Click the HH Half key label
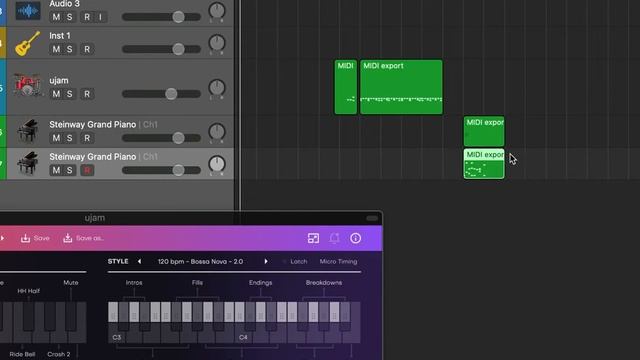This screenshot has height=360, width=640. [29, 291]
